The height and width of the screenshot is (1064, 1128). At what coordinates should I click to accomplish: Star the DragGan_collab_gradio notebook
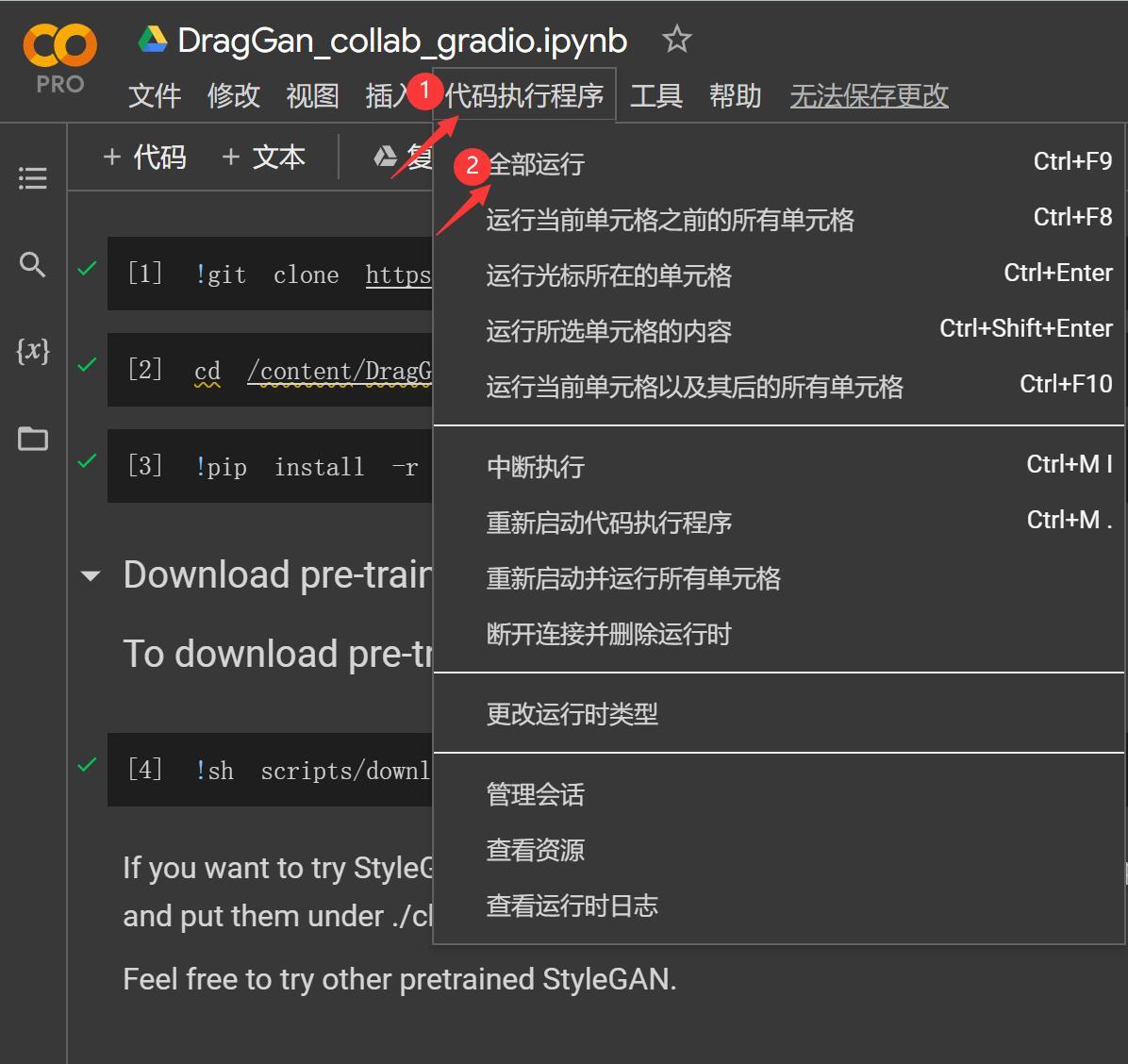(676, 40)
